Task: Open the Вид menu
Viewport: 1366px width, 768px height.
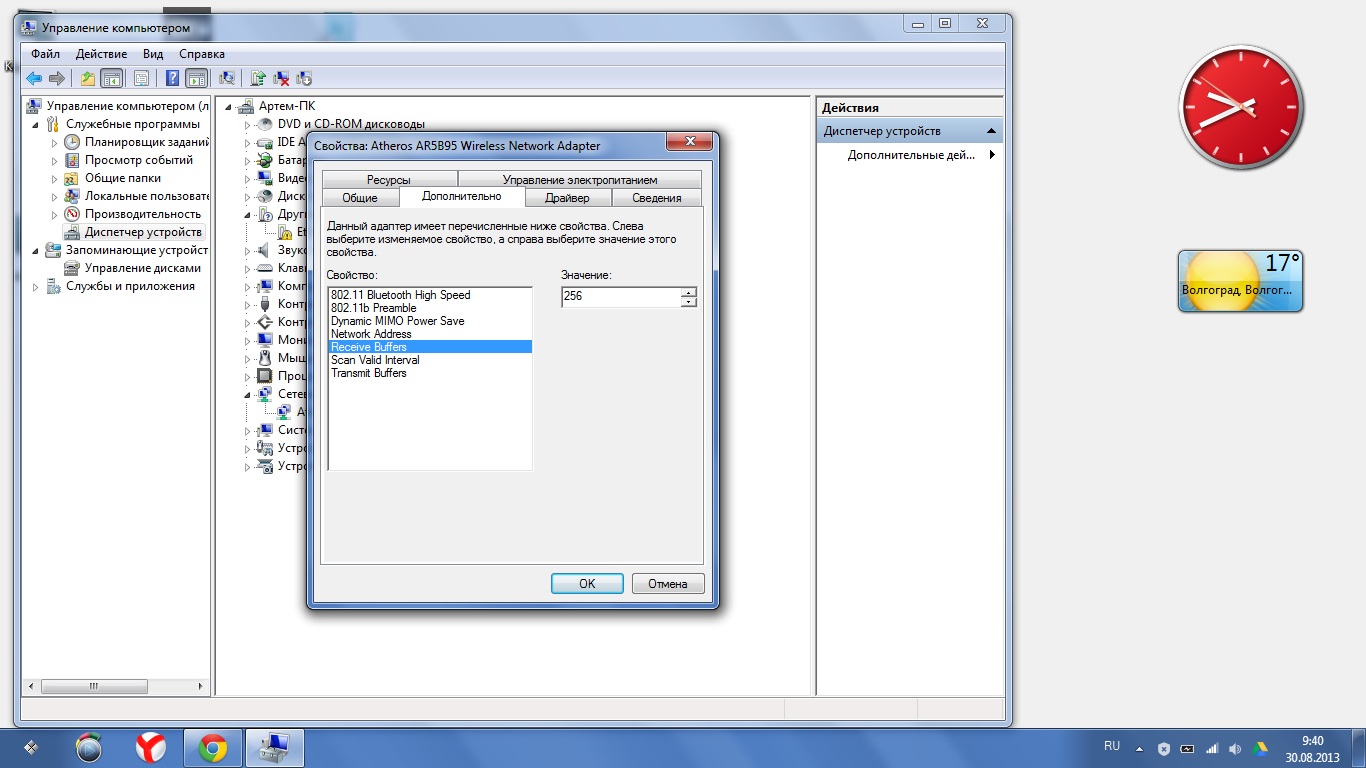Action: tap(153, 54)
